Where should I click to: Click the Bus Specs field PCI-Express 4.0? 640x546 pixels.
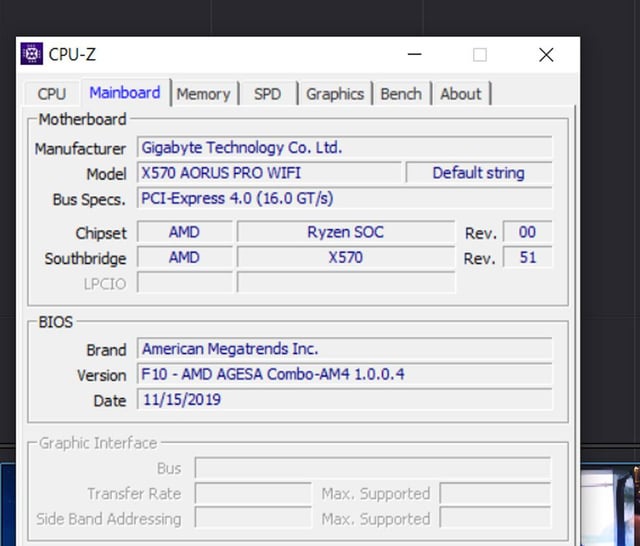coord(345,198)
